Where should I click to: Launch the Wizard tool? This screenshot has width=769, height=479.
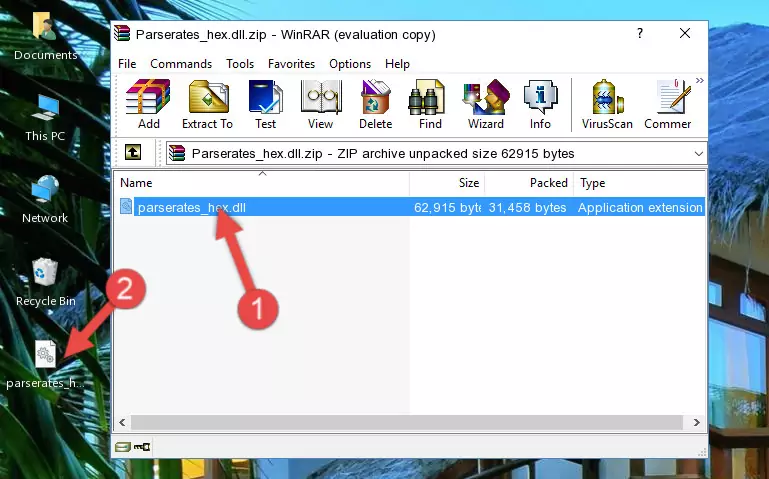click(x=486, y=104)
